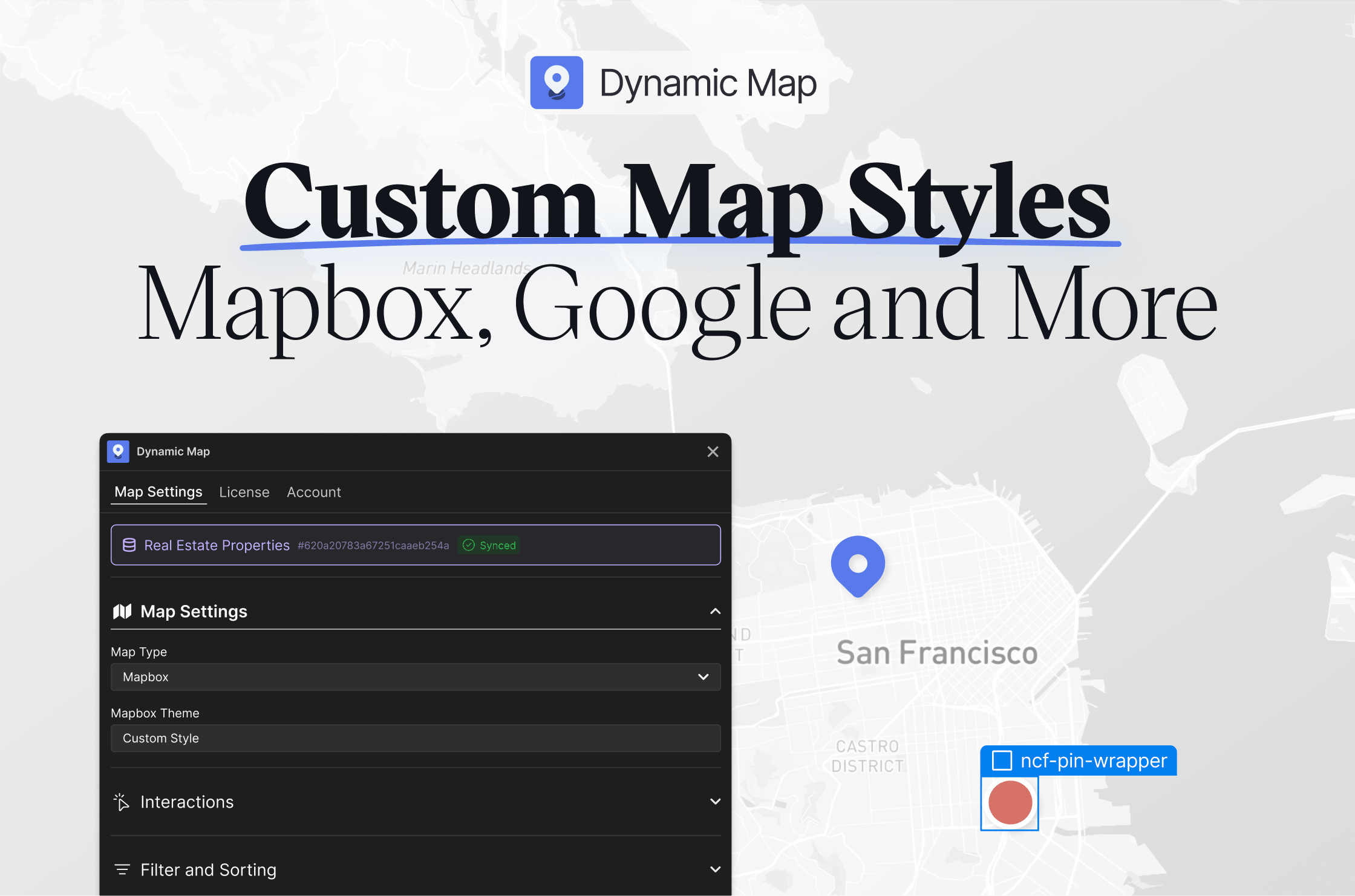Click the Map Settings section heading

click(194, 612)
